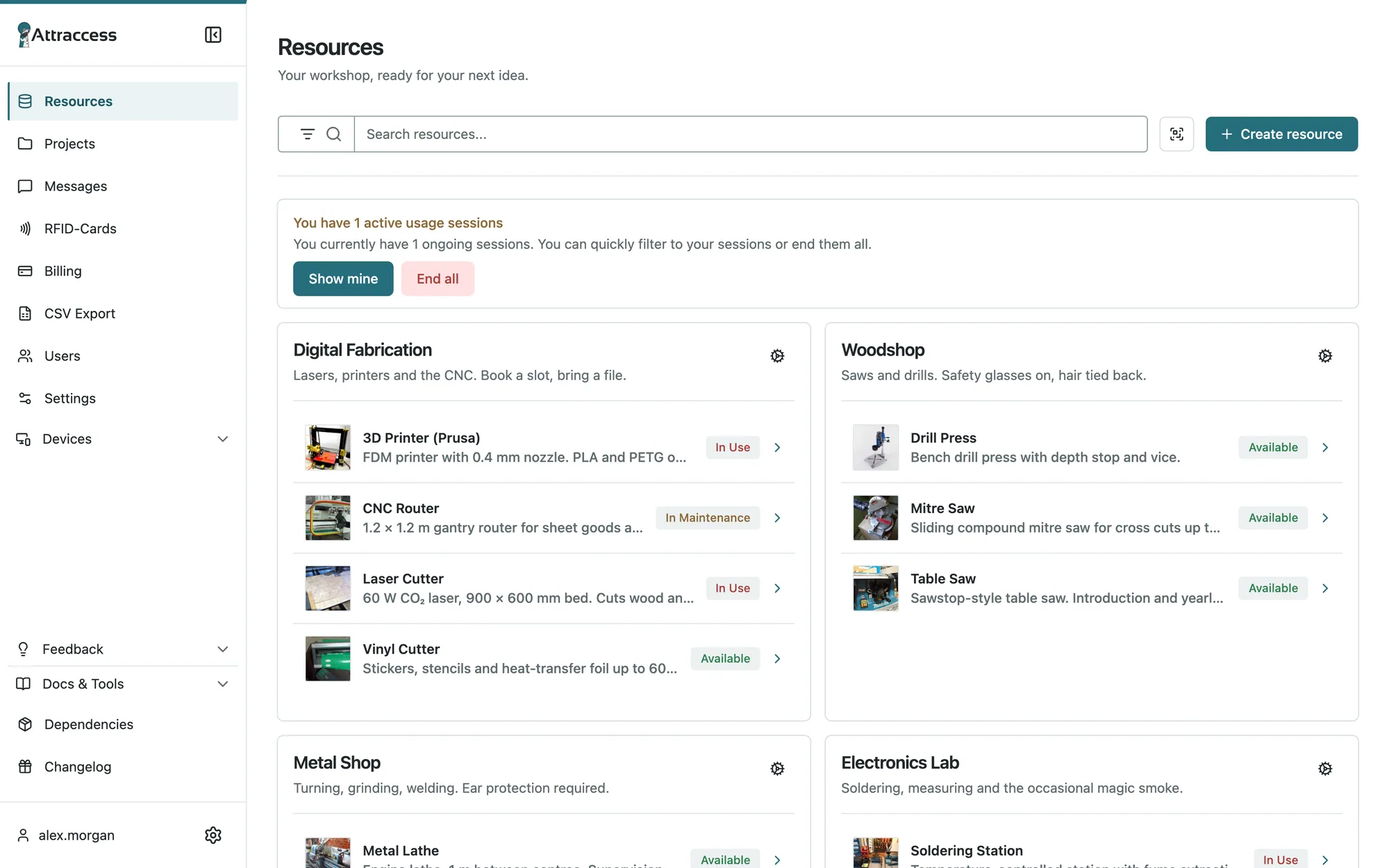Click the Create resource button
This screenshot has width=1389, height=868.
tap(1281, 134)
